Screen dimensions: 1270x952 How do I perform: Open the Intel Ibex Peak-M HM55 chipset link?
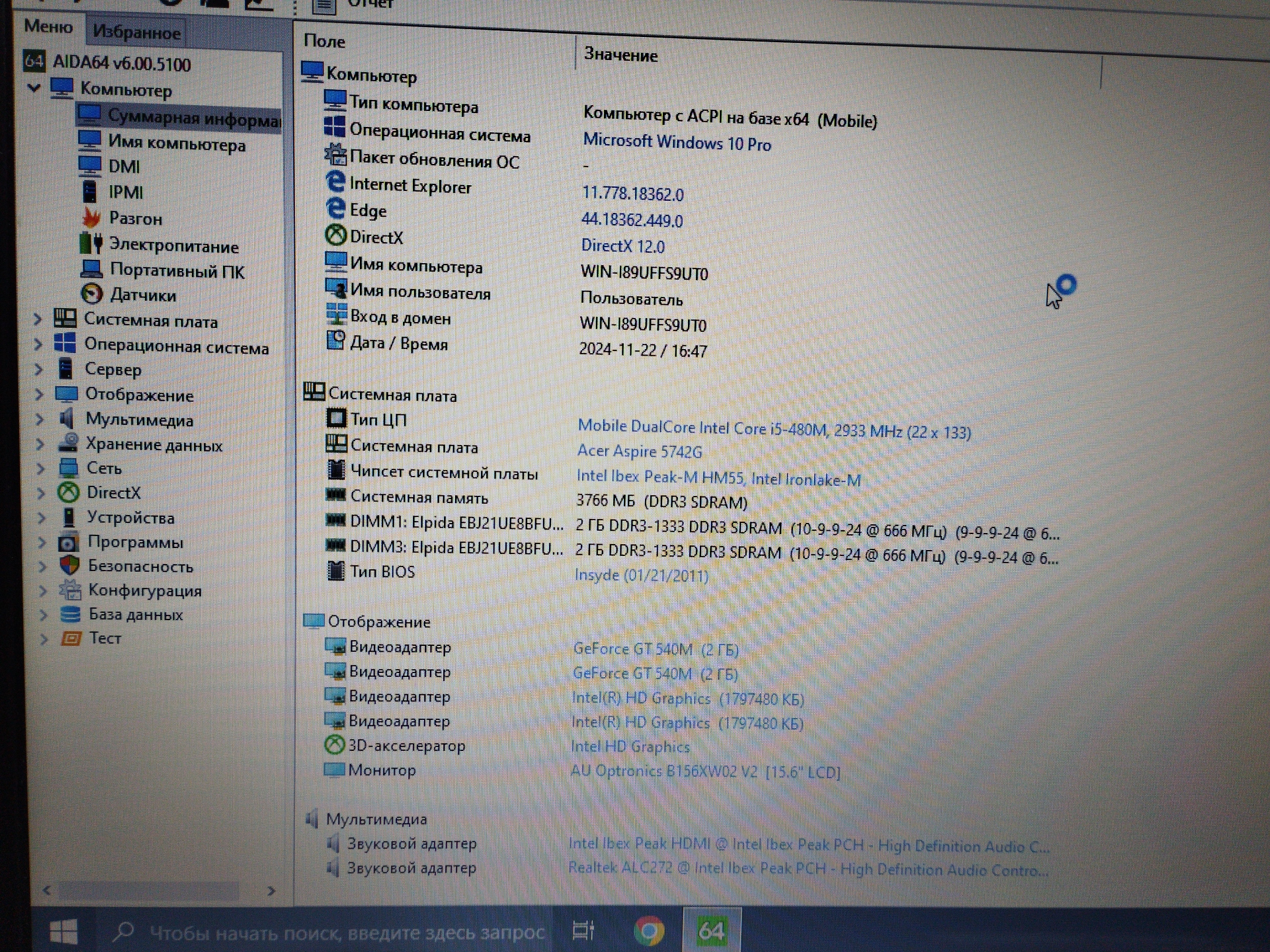(x=718, y=477)
